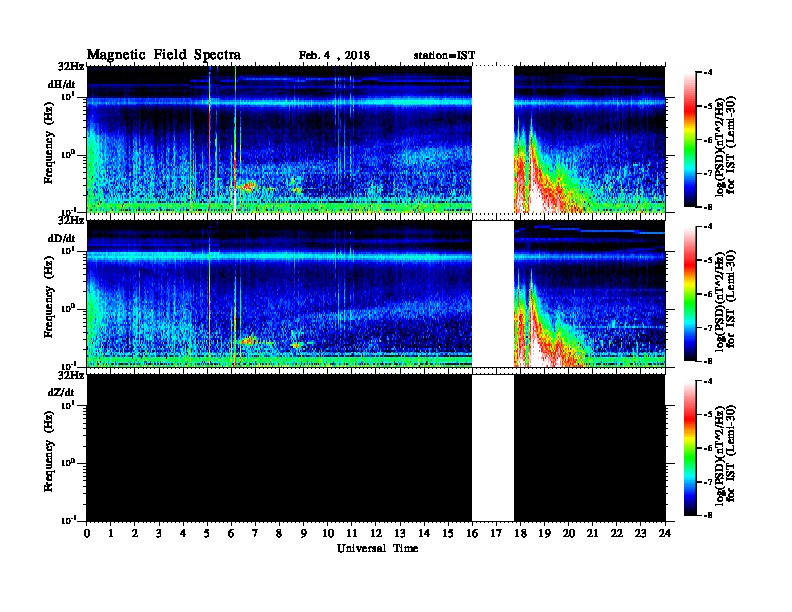The width and height of the screenshot is (792, 612).
Task: Click the "Frequency (Hz)" label of dD/dt panel
Action: point(48,297)
